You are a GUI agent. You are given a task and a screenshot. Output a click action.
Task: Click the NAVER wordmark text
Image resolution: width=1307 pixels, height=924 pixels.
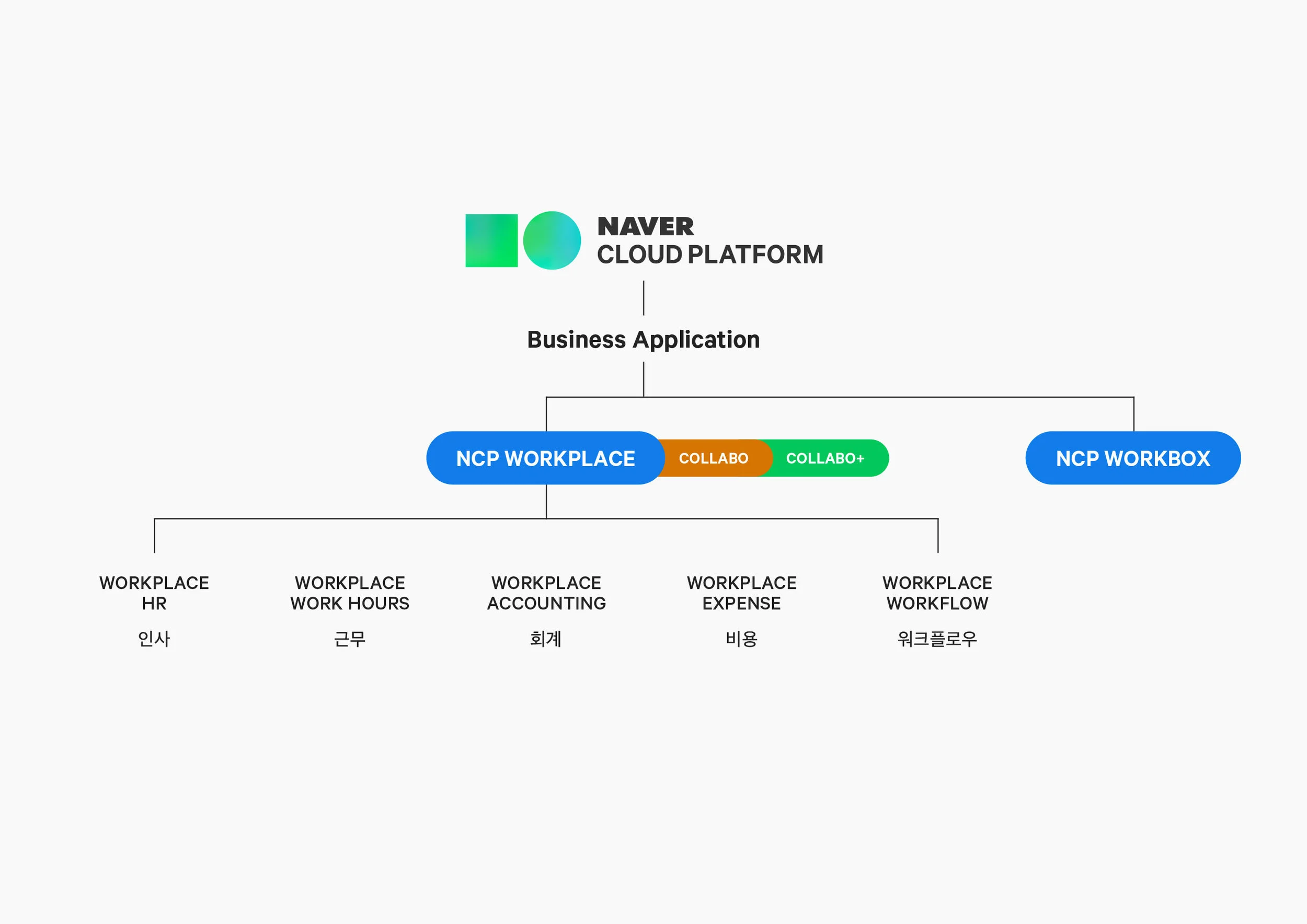[x=646, y=226]
